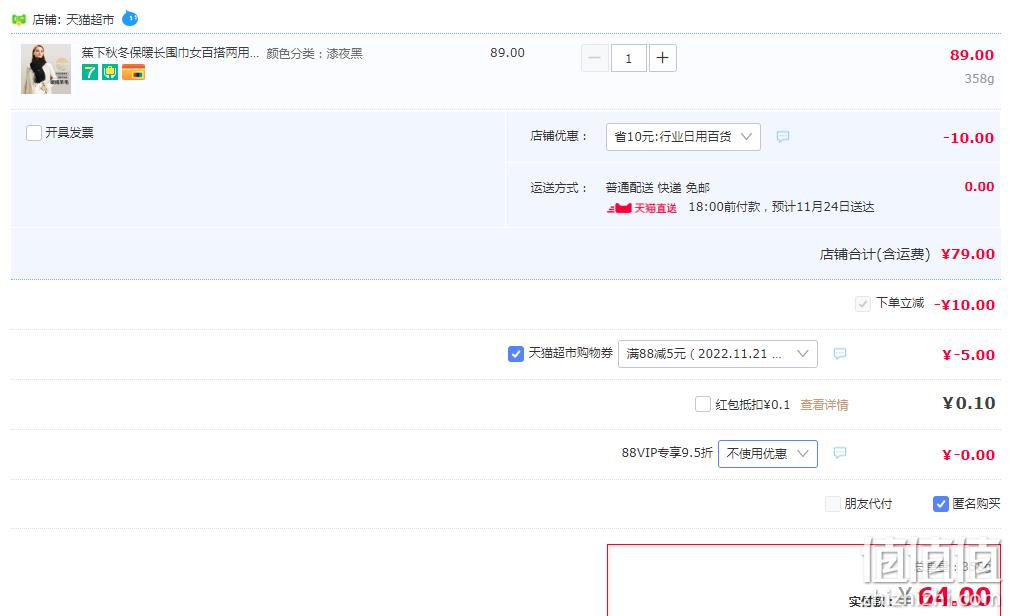Expand the 不使用优惠 88VIP dropdown
The height and width of the screenshot is (616, 1011).
pos(768,453)
